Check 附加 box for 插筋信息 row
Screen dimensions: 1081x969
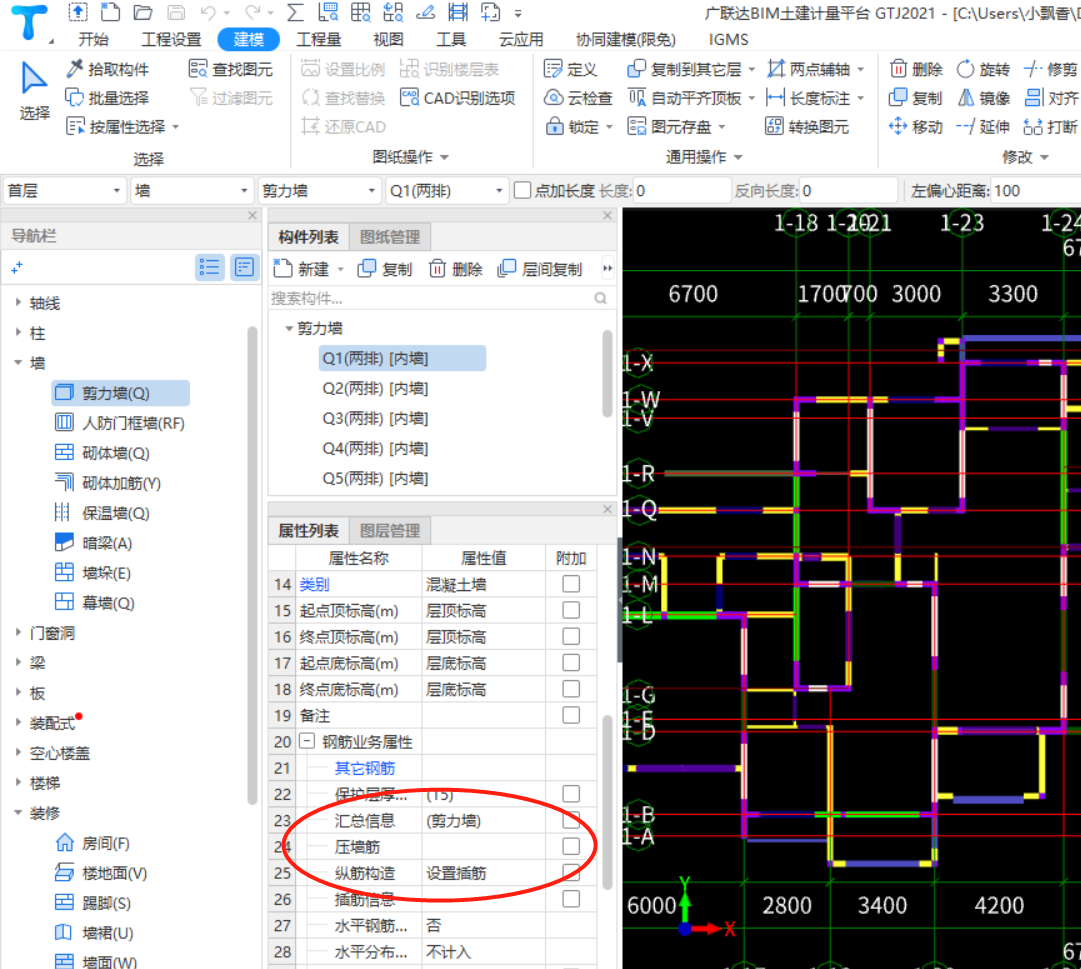click(571, 899)
